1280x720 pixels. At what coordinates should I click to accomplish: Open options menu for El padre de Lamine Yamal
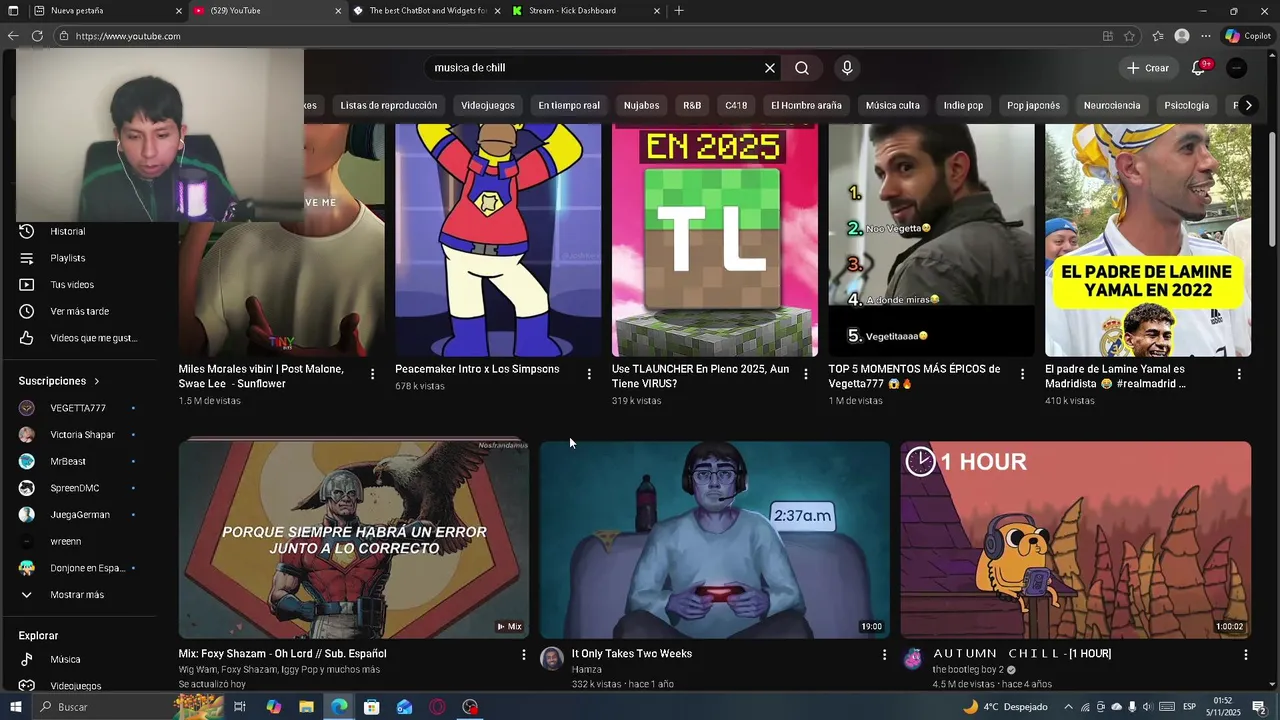pos(1239,374)
